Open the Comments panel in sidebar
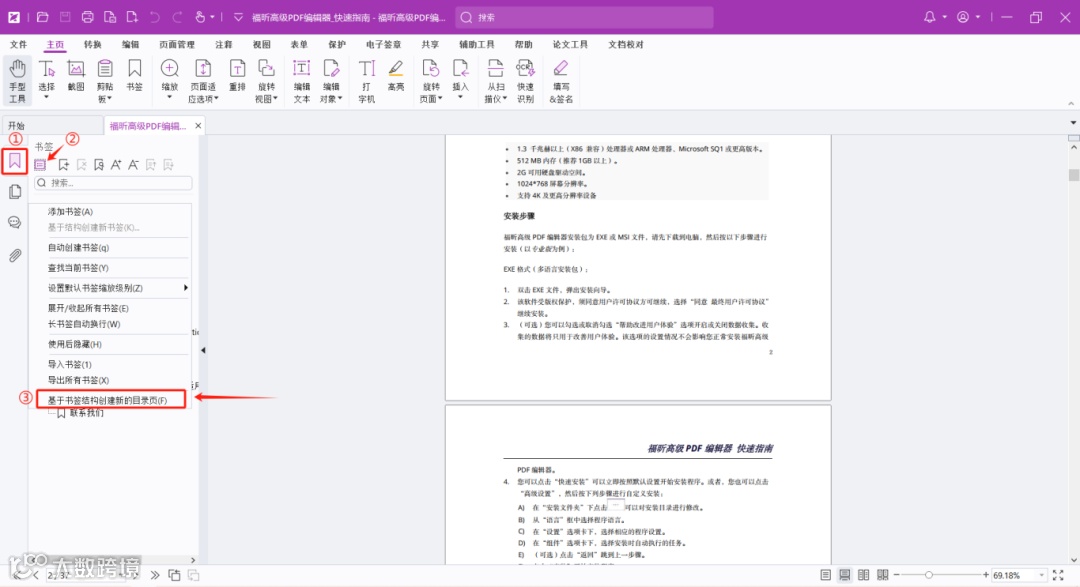The image size is (1080, 587). (x=14, y=223)
